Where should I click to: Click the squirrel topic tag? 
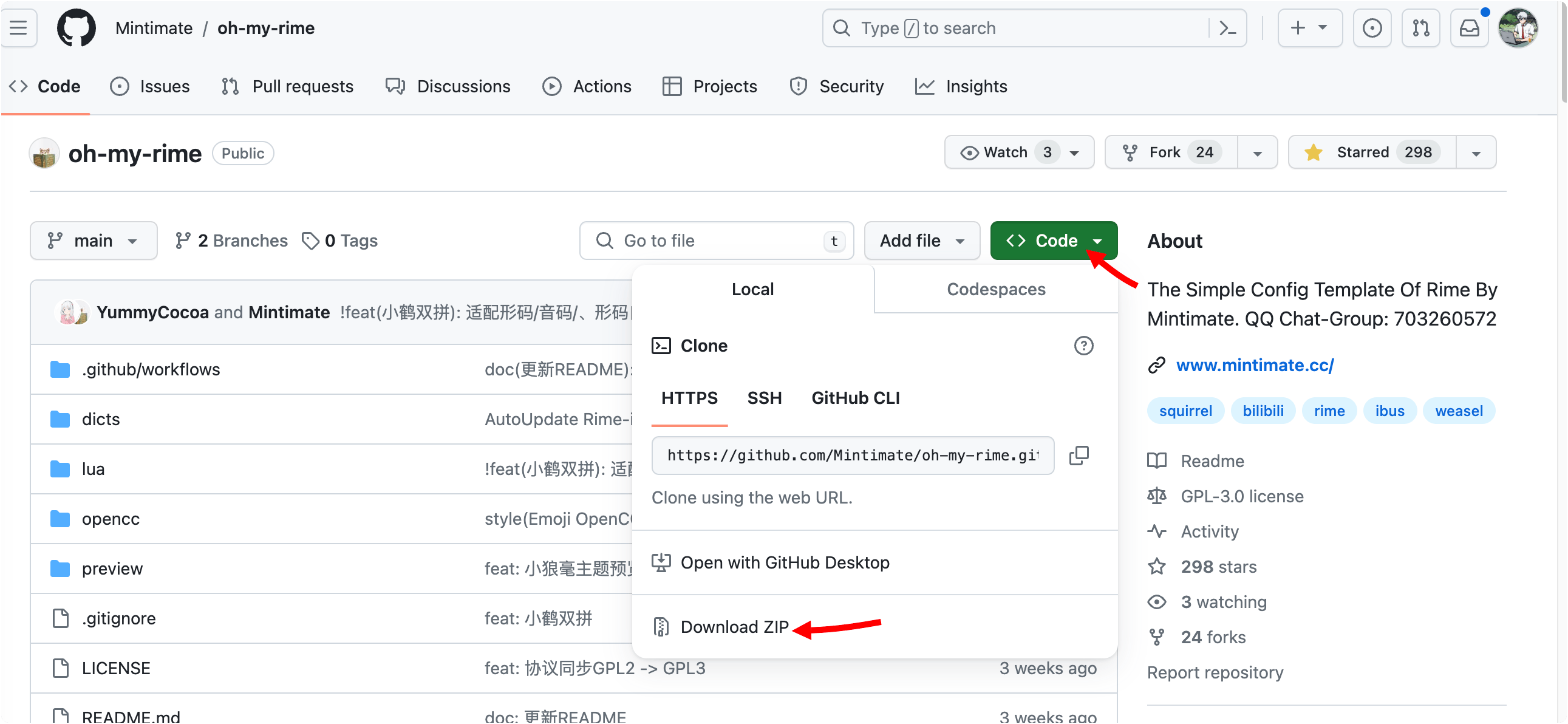point(1185,412)
